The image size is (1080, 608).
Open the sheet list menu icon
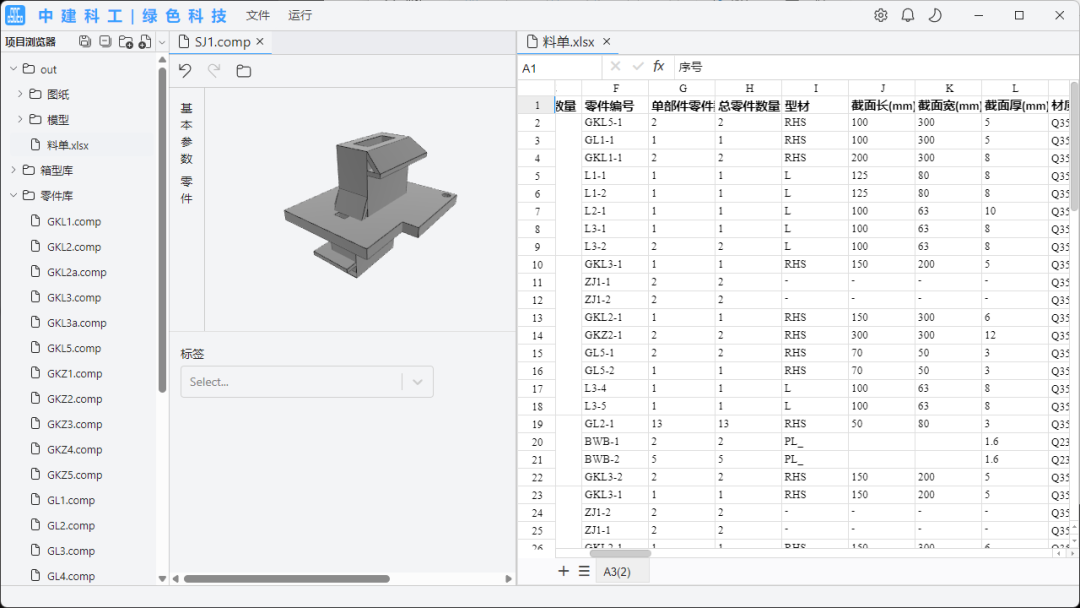[x=584, y=571]
